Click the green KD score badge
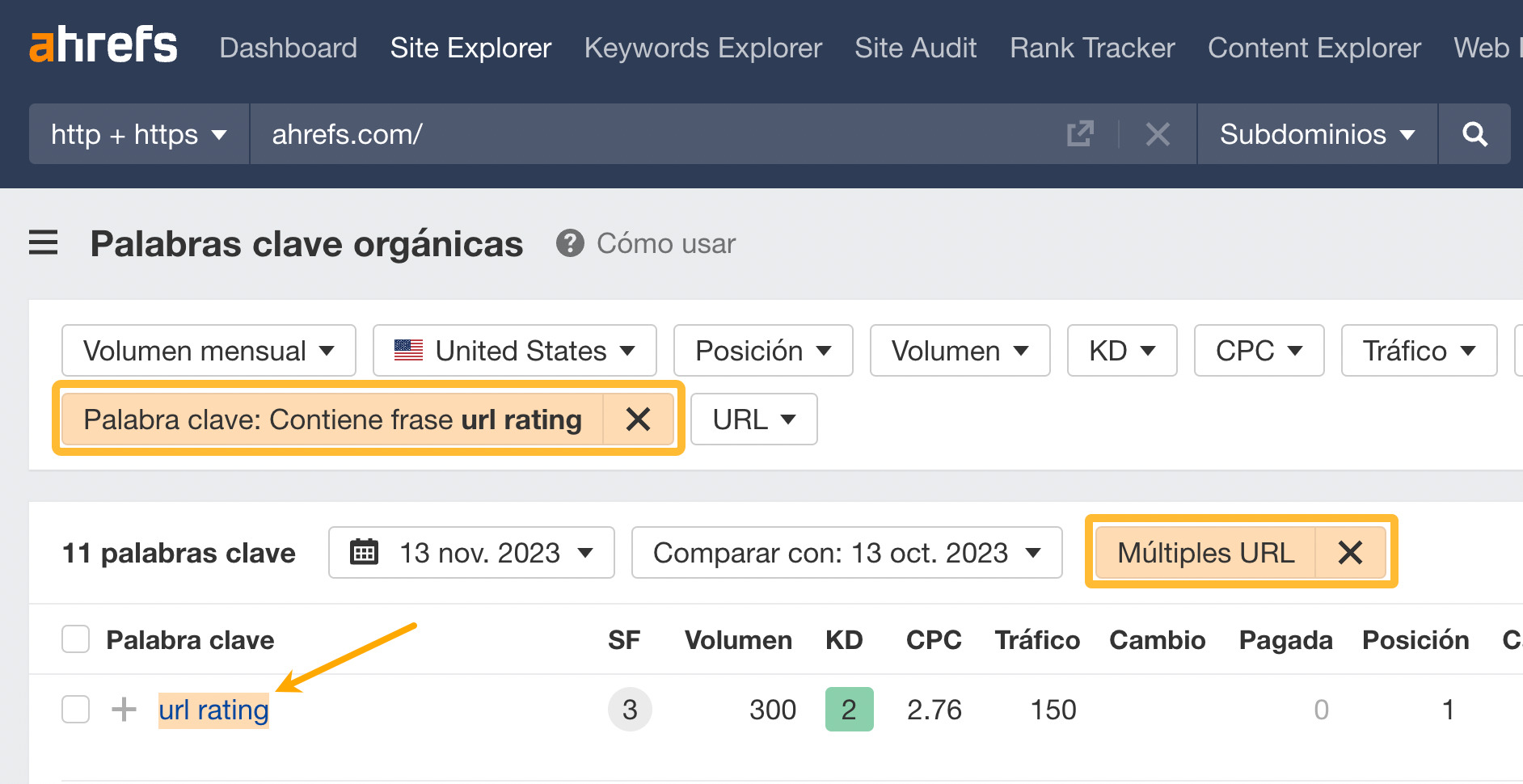1523x784 pixels. (848, 710)
